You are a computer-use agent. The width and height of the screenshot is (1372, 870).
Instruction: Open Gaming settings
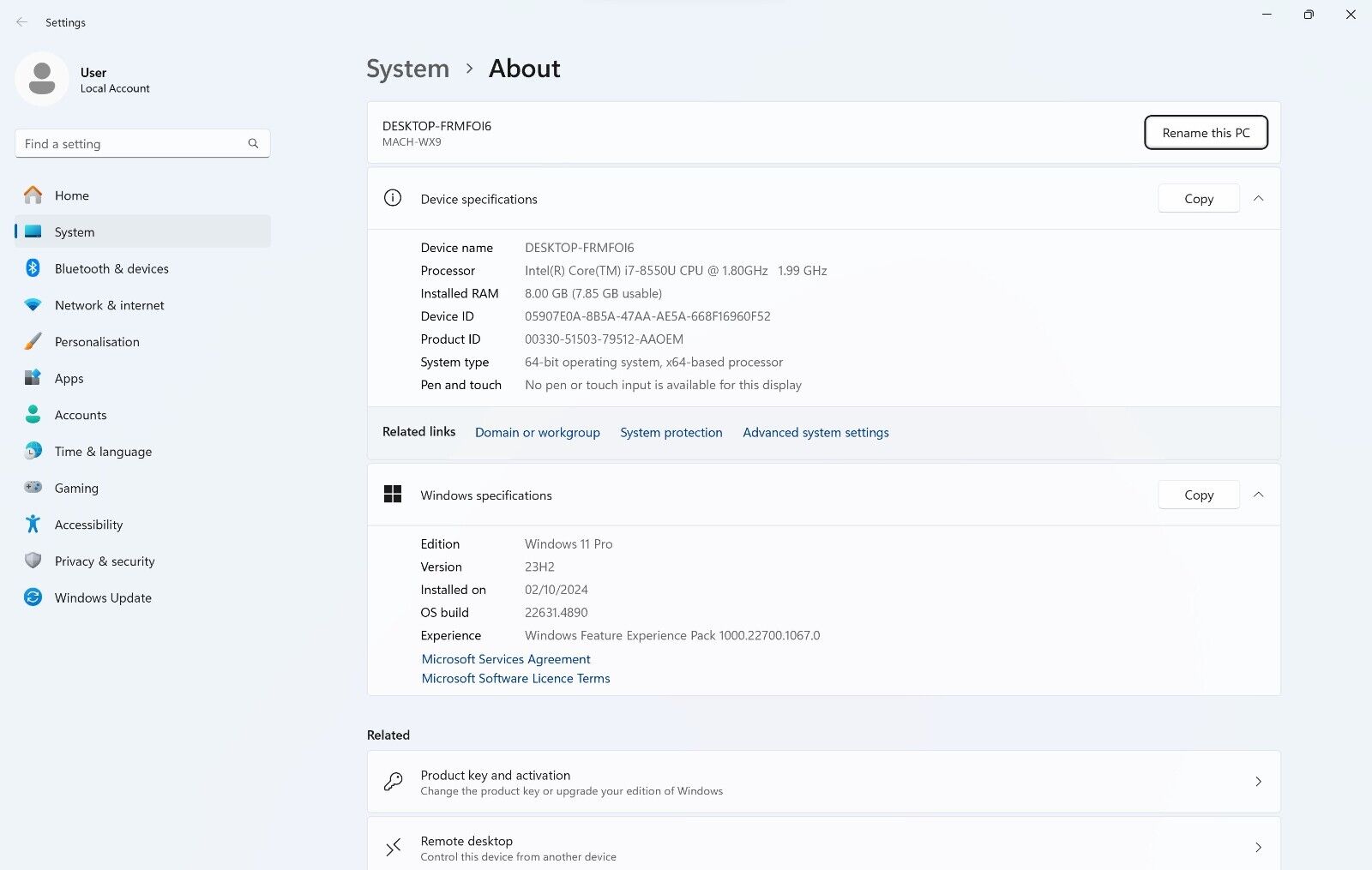[x=142, y=488]
